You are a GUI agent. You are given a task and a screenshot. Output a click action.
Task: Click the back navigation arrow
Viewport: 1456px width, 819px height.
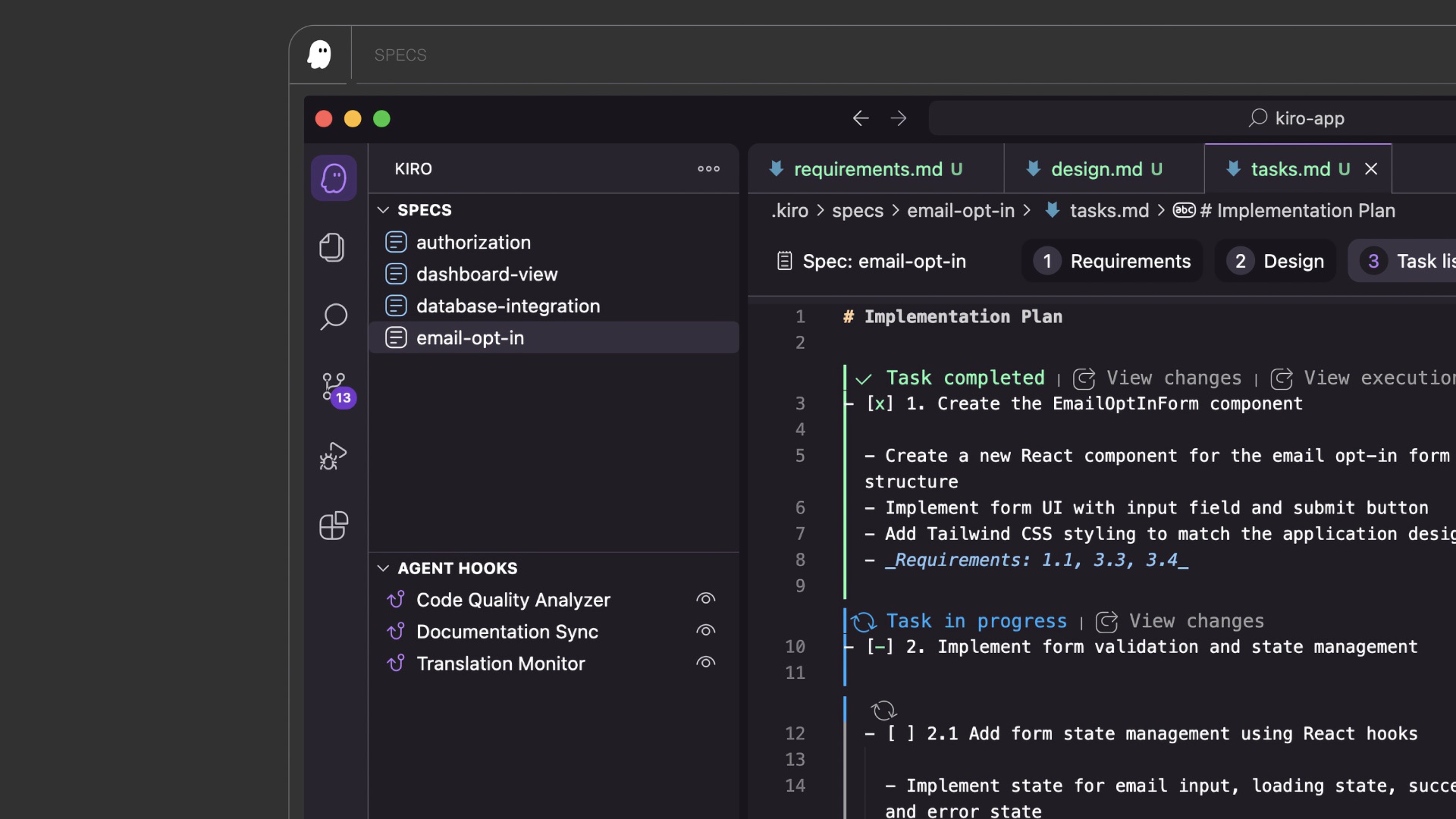coord(860,118)
